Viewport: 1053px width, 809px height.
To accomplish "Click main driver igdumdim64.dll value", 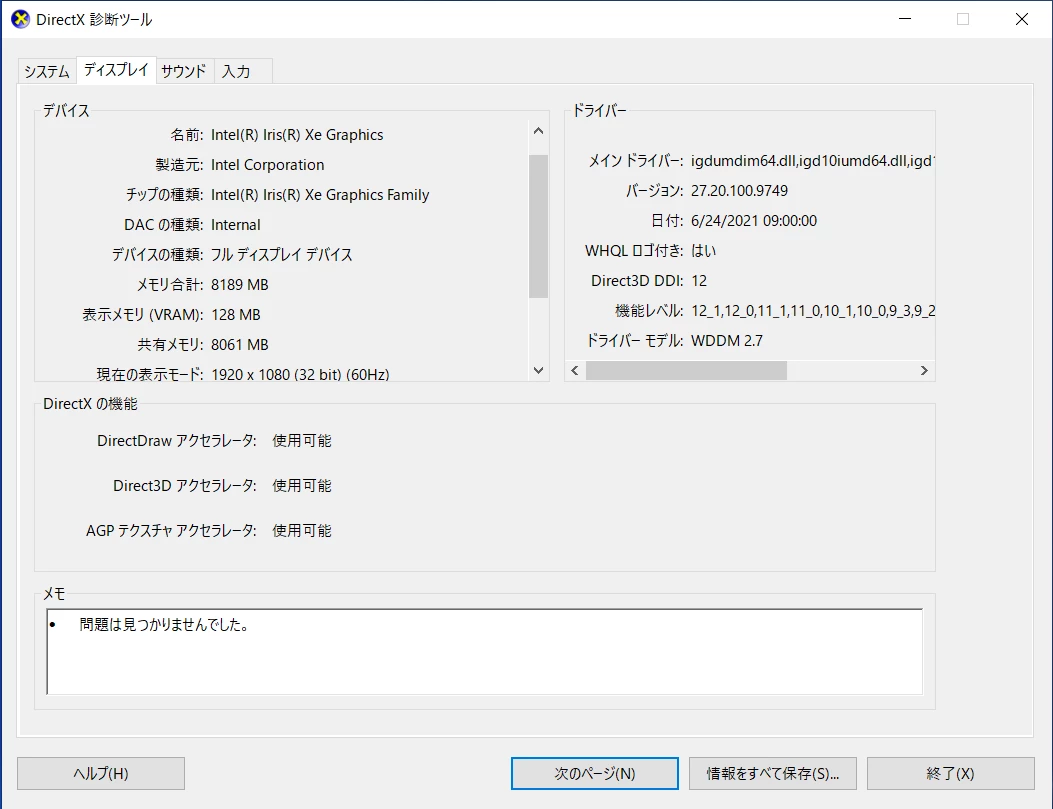I will pos(813,160).
